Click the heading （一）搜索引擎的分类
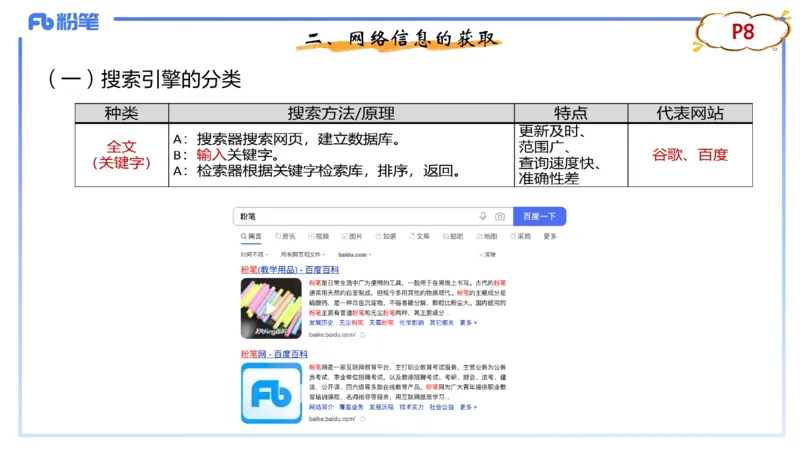Image resolution: width=800 pixels, height=450 pixels. pos(143,79)
